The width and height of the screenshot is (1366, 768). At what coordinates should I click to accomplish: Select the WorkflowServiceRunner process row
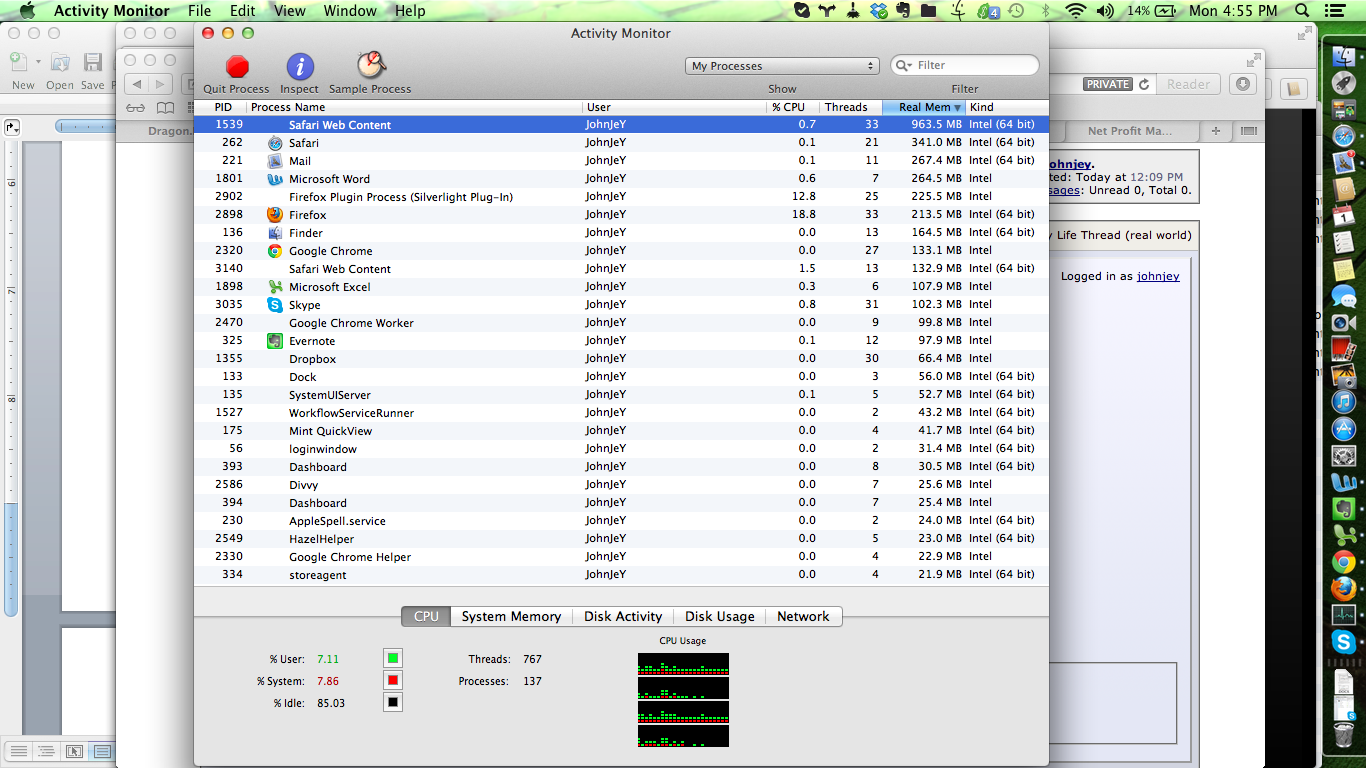click(621, 413)
